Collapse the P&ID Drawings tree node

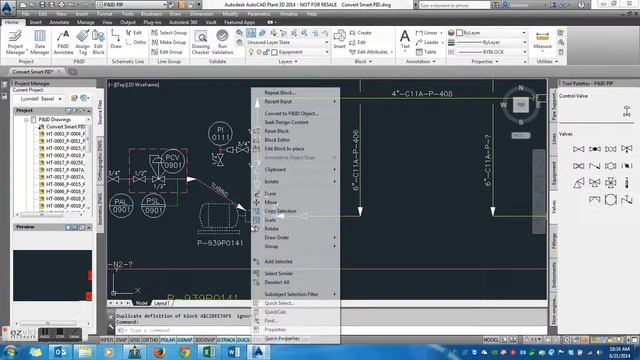[26, 120]
